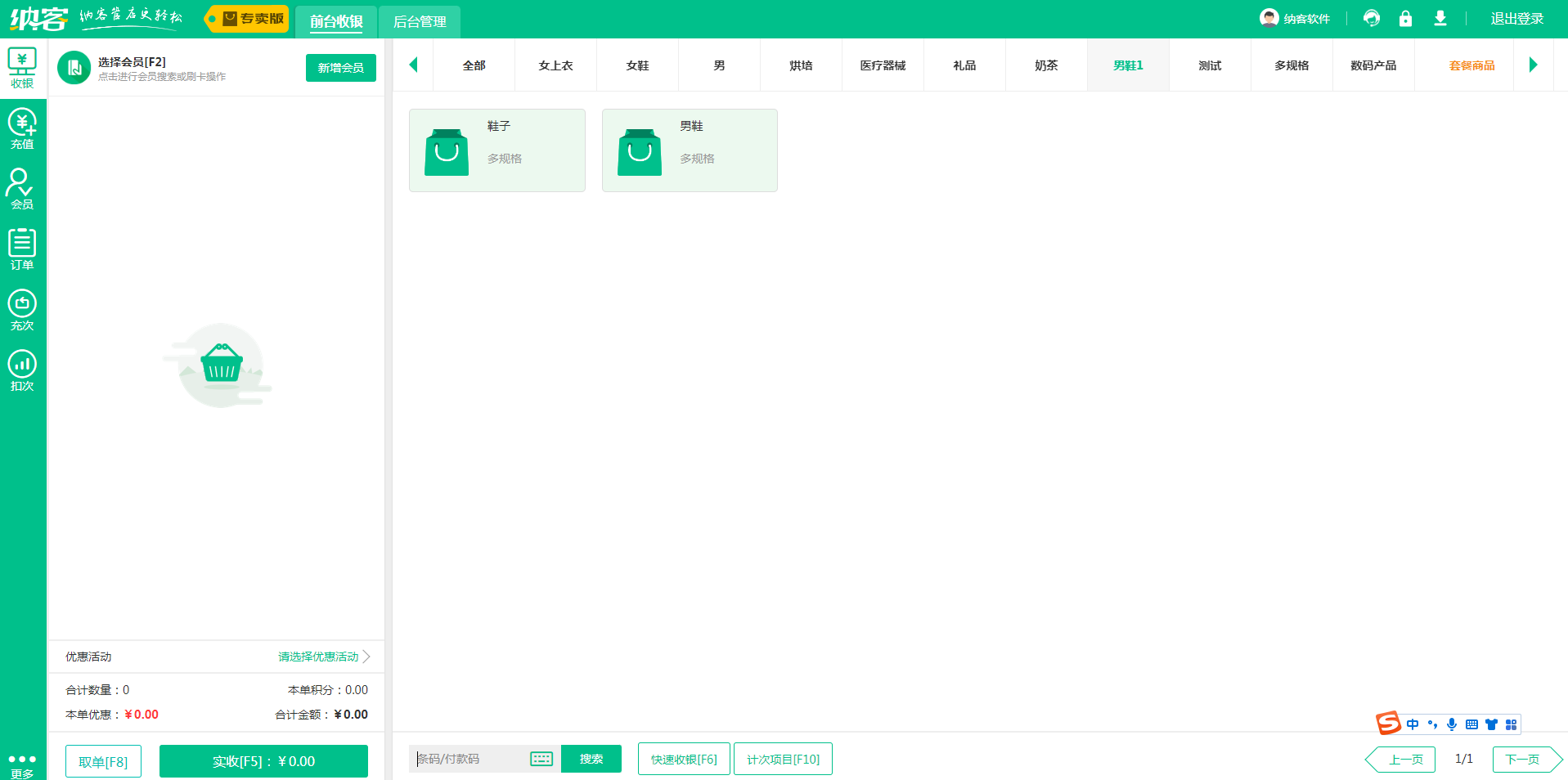Click the 选择会员[F2] member selector

[x=132, y=62]
